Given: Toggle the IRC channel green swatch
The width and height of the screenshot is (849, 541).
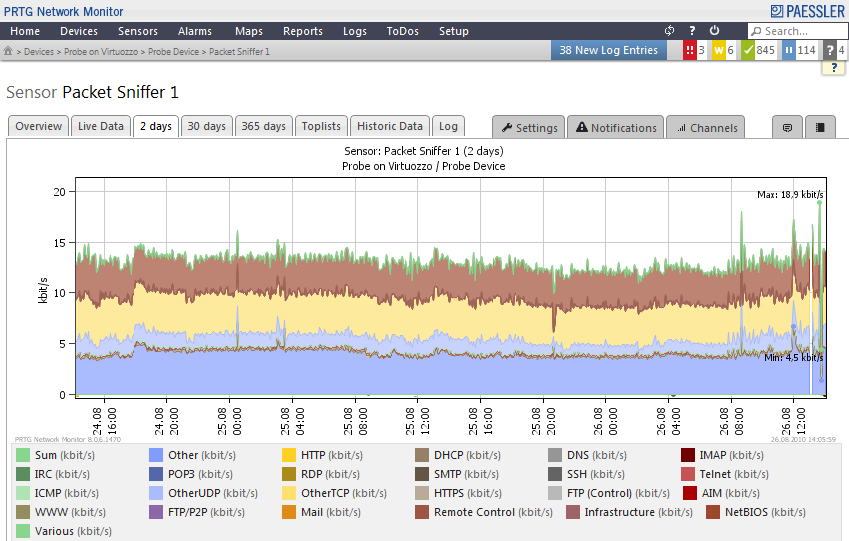Looking at the screenshot, I should 23,474.
